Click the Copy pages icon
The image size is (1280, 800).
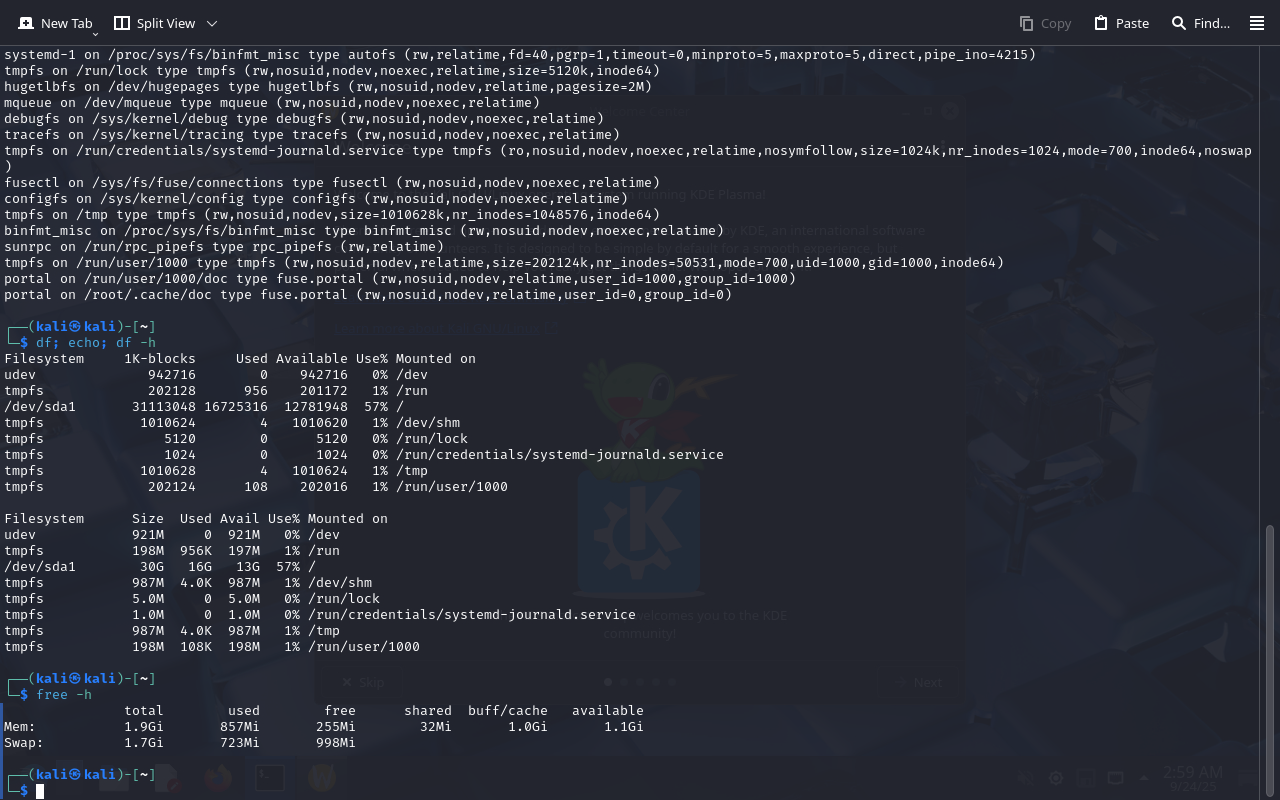coord(1026,23)
